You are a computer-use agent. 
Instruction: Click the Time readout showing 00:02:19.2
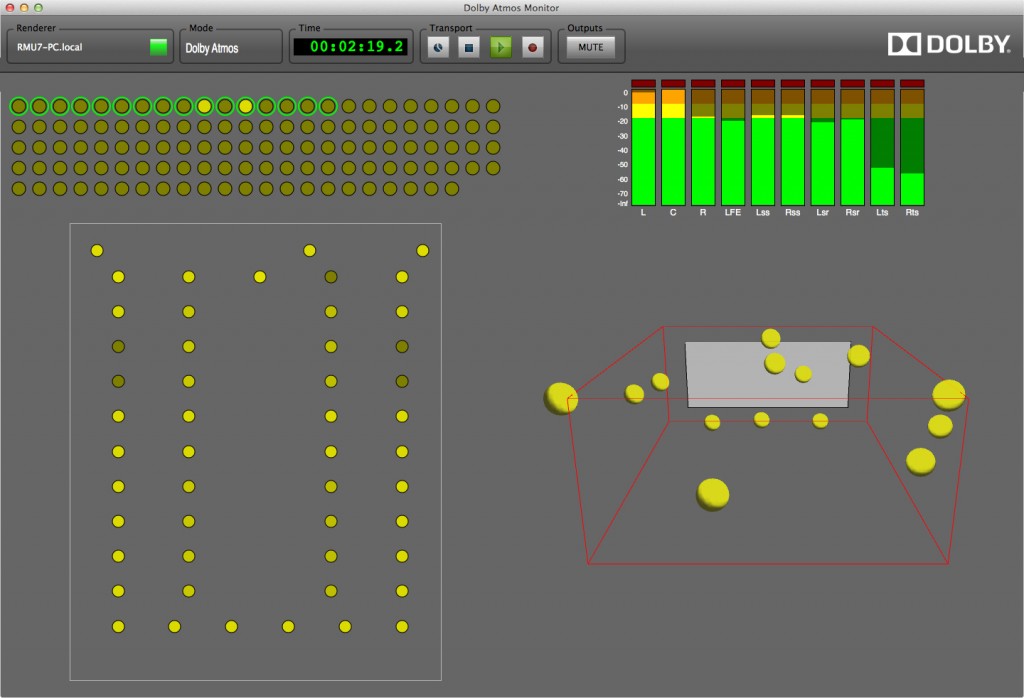350,46
